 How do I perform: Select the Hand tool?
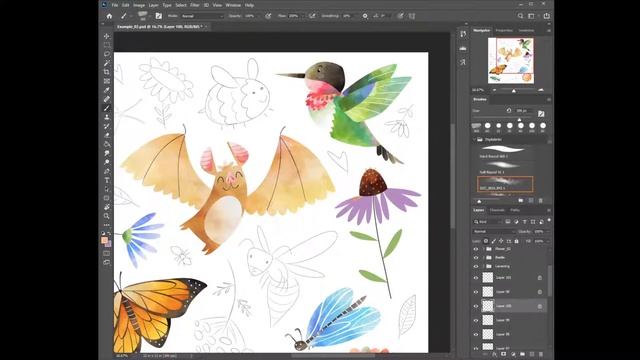[107, 207]
